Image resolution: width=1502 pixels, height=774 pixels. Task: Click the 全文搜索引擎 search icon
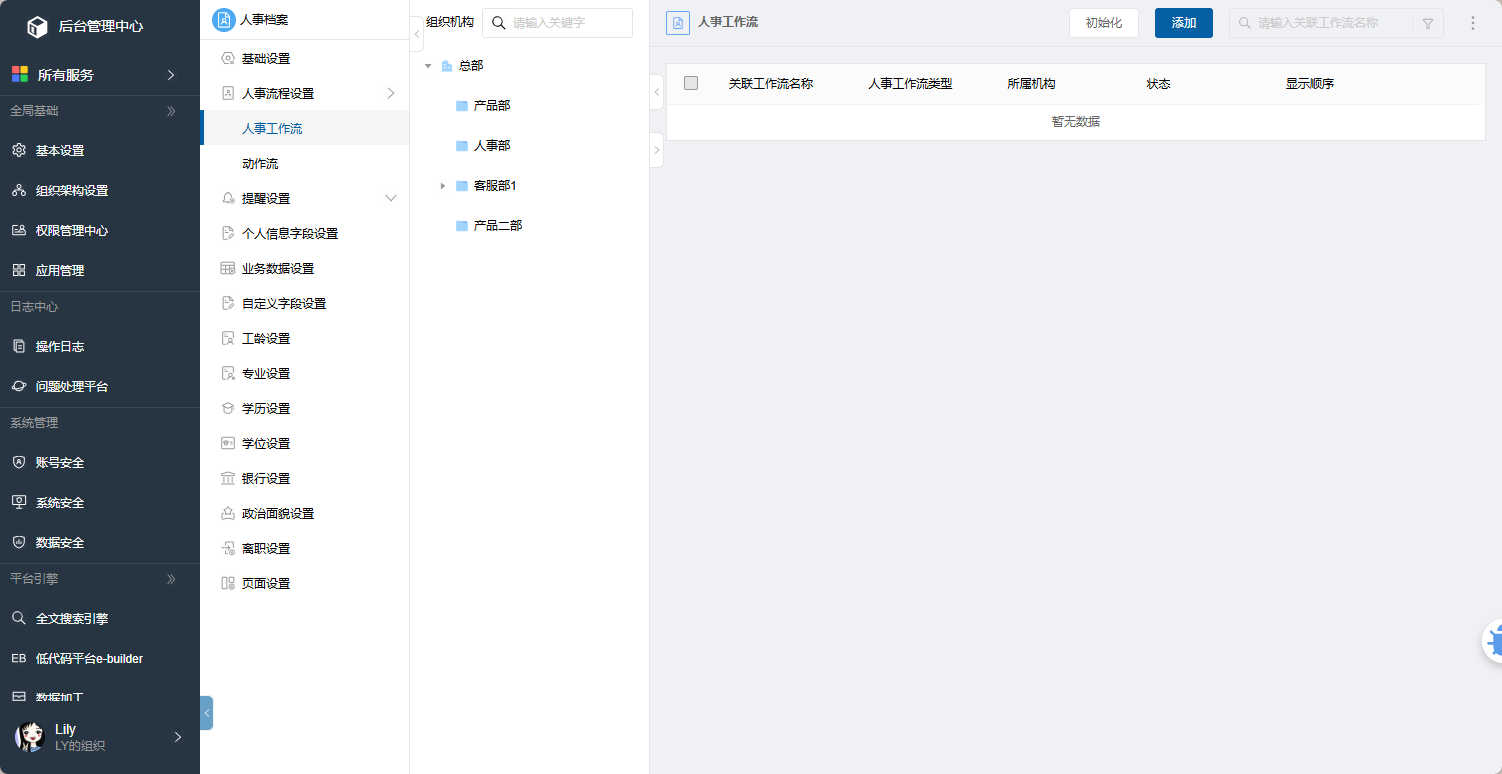coord(18,619)
